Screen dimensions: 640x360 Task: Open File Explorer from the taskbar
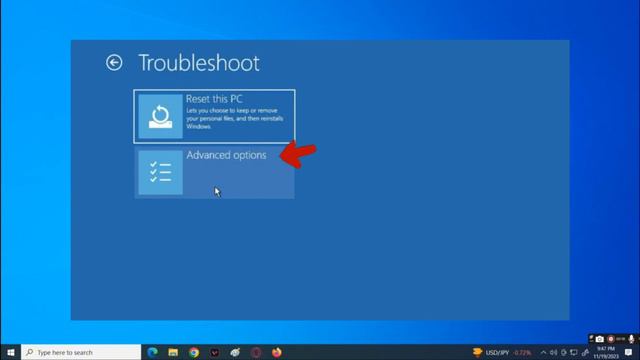click(173, 352)
